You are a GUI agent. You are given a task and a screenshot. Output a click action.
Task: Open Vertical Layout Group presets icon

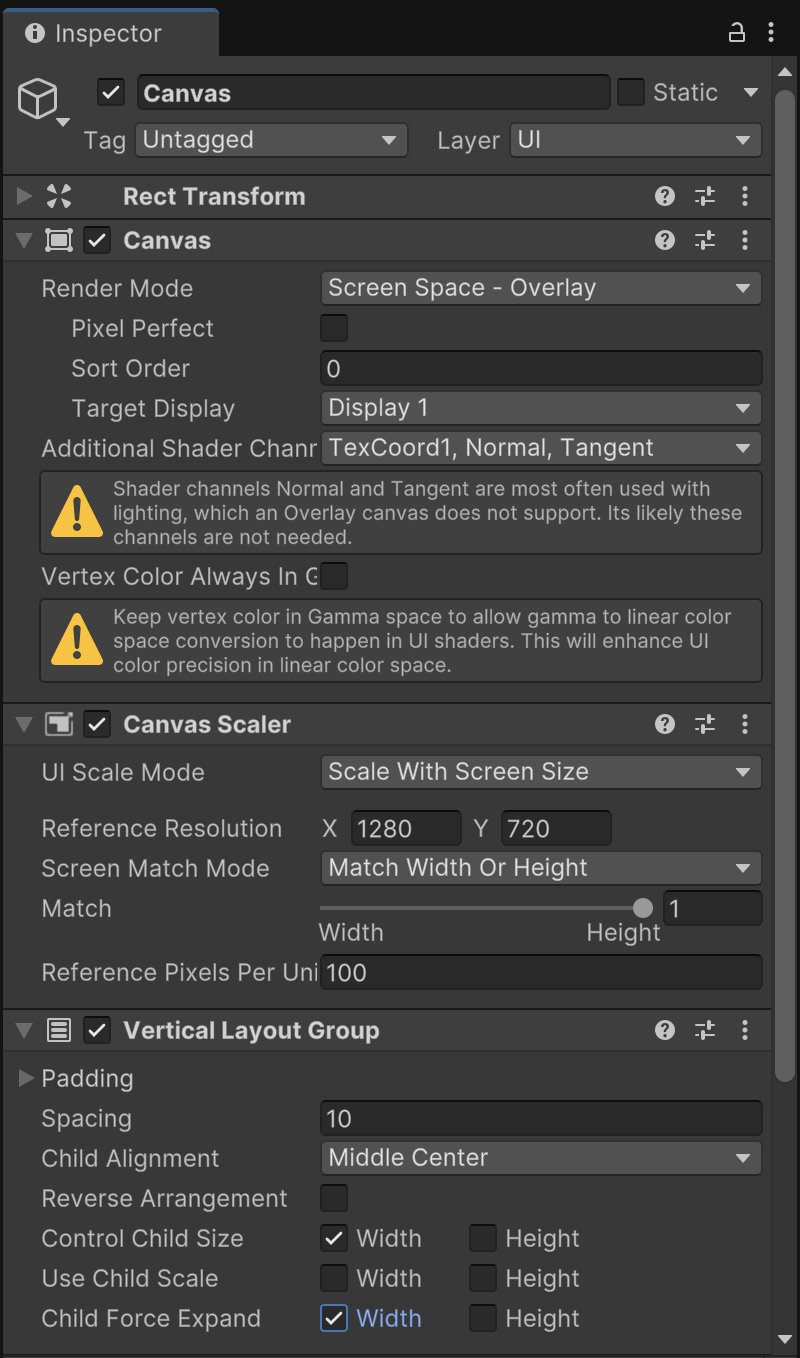click(x=705, y=1030)
